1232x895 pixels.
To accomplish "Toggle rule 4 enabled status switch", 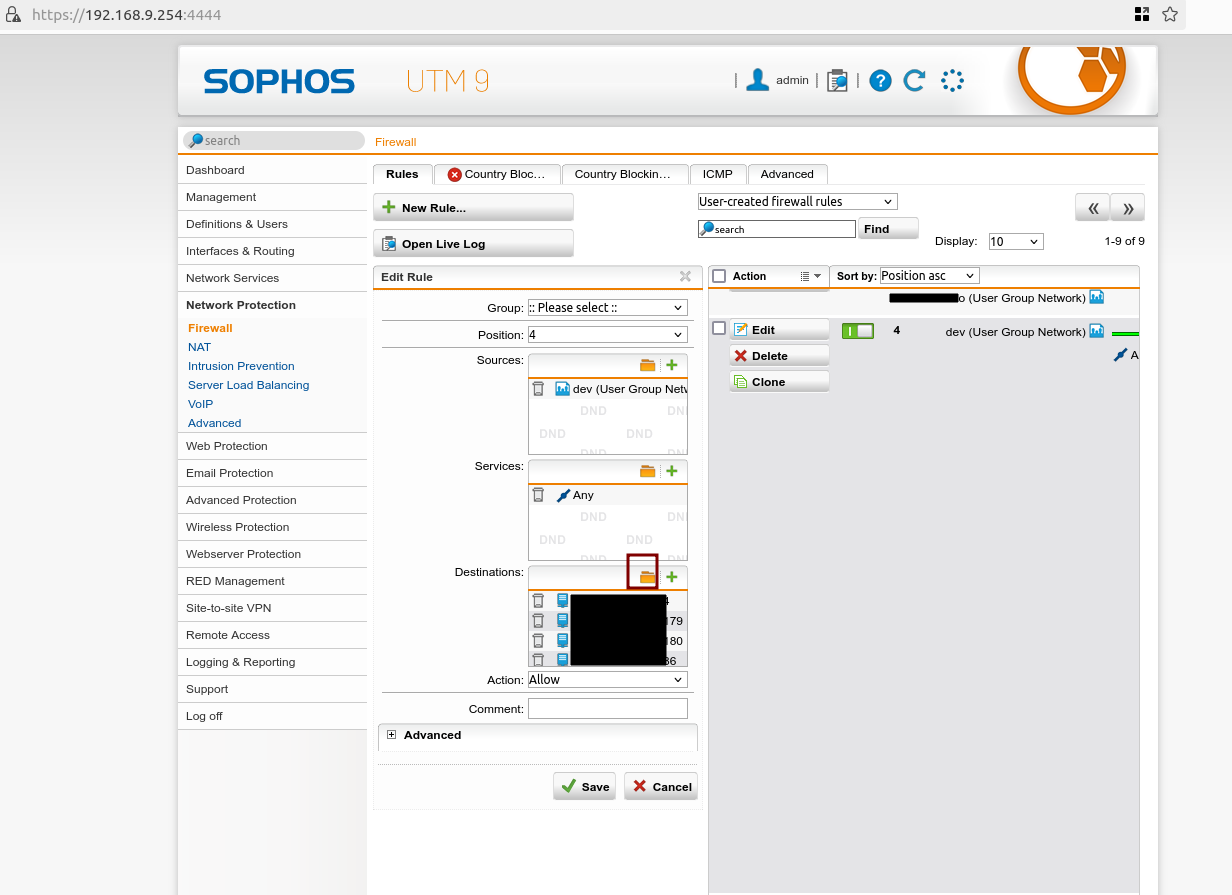I will click(857, 331).
